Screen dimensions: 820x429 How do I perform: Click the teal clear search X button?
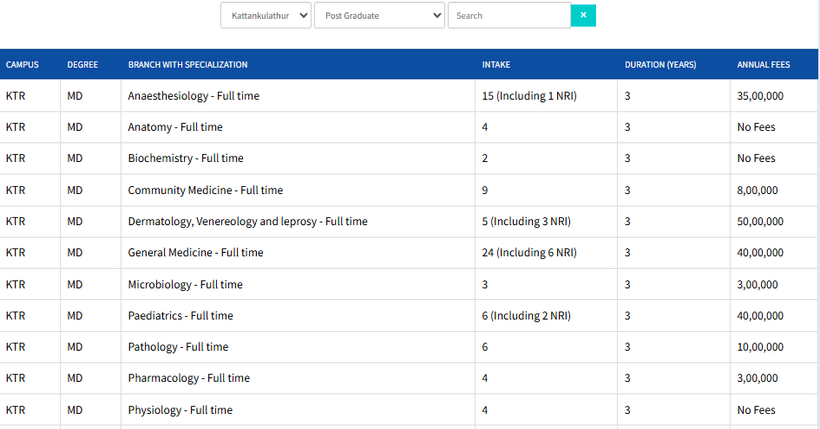[x=583, y=15]
